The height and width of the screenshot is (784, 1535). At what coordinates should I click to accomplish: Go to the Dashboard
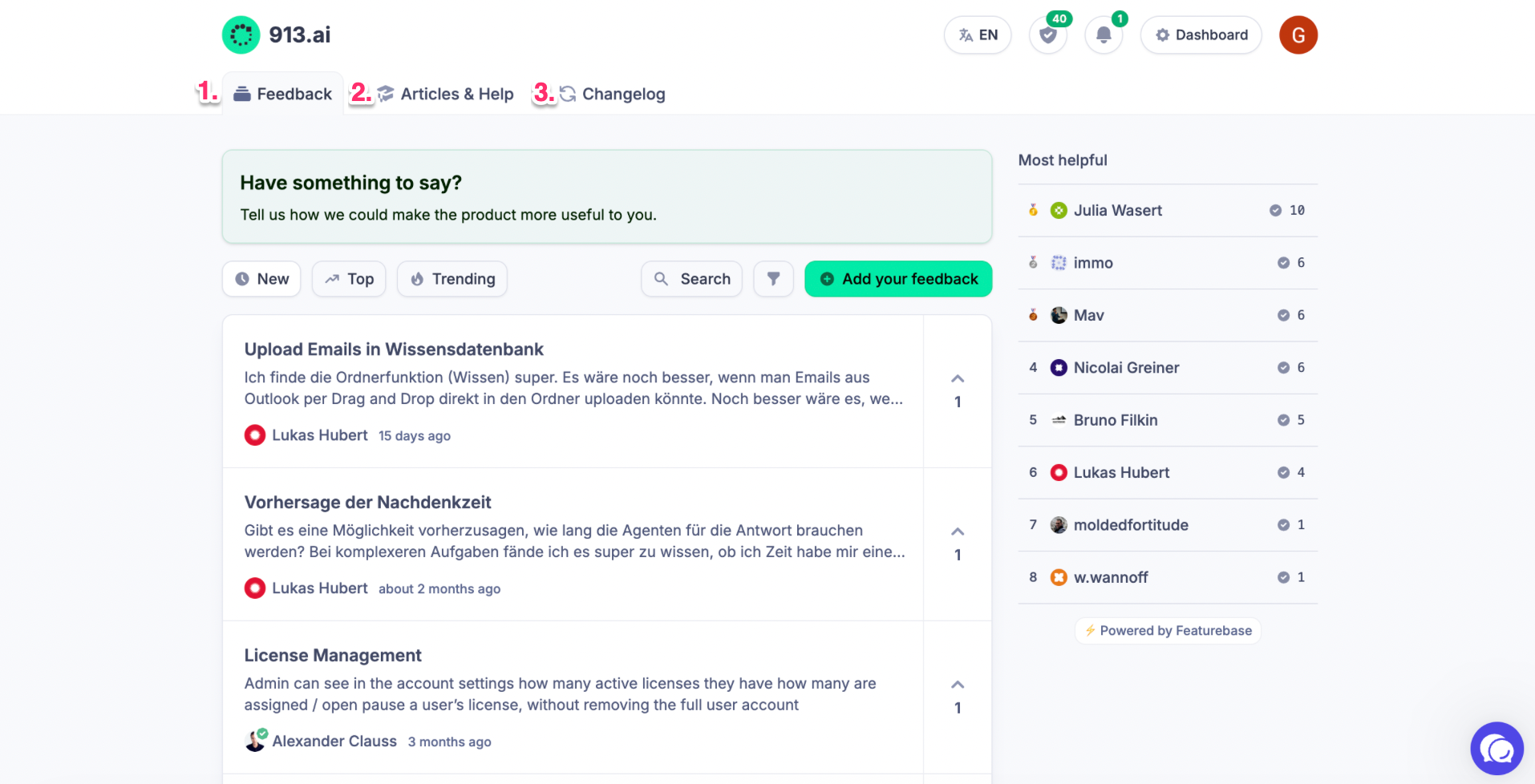coord(1201,35)
